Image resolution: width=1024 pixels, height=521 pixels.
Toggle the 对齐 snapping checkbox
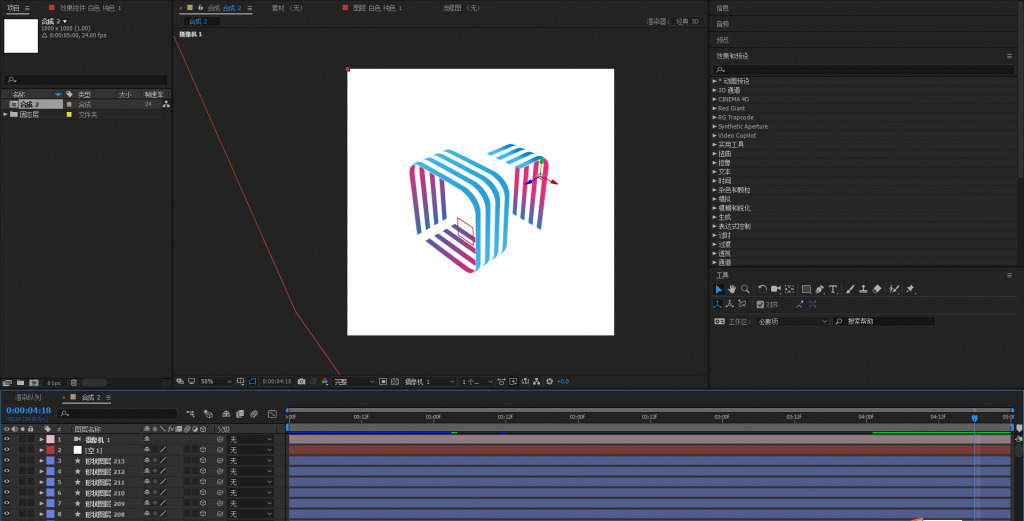(x=760, y=304)
